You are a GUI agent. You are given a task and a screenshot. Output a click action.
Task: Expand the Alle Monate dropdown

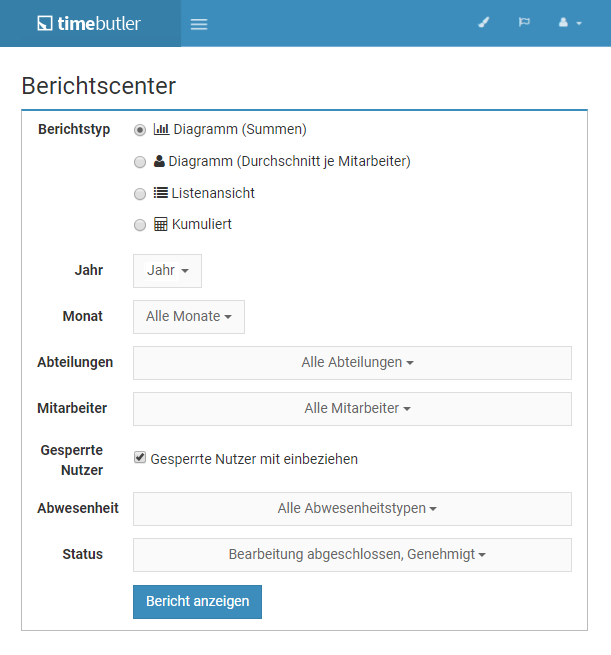click(x=189, y=317)
